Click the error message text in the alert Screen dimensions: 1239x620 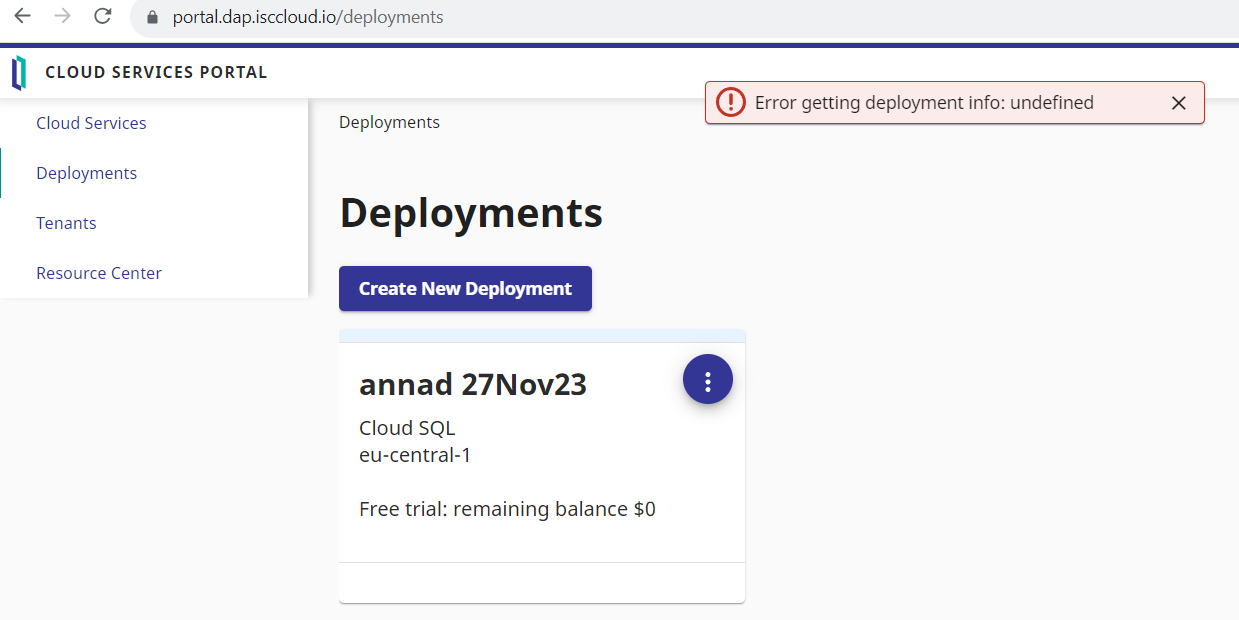(x=923, y=103)
